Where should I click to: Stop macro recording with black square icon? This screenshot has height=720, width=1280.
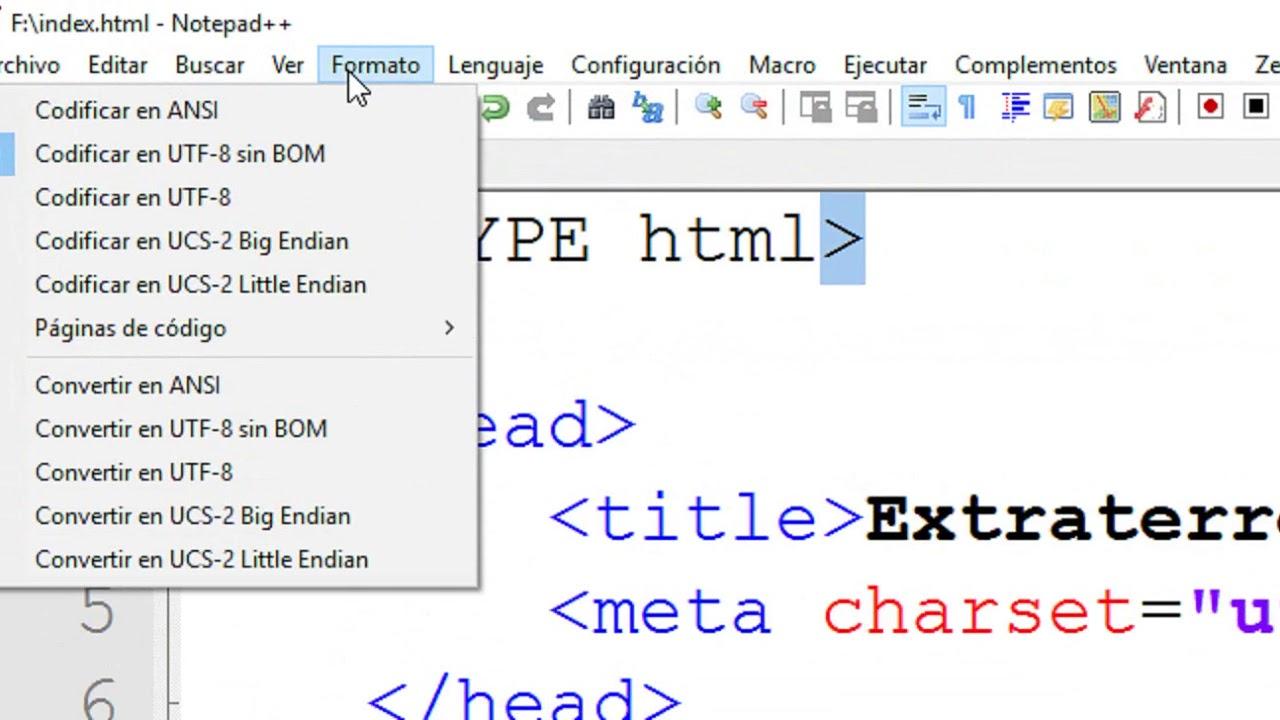click(1256, 106)
